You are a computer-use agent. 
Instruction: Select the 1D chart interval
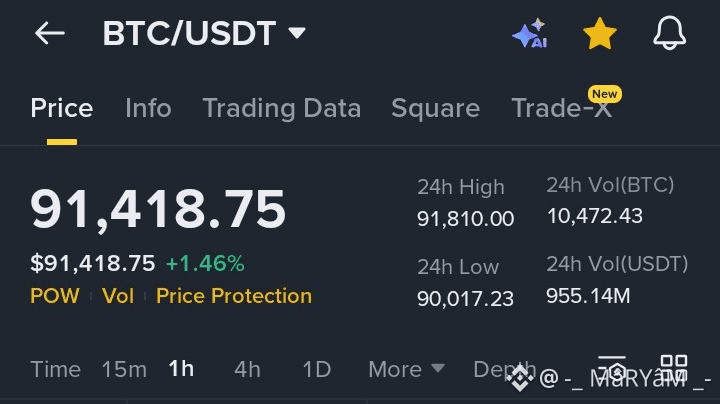pos(317,369)
